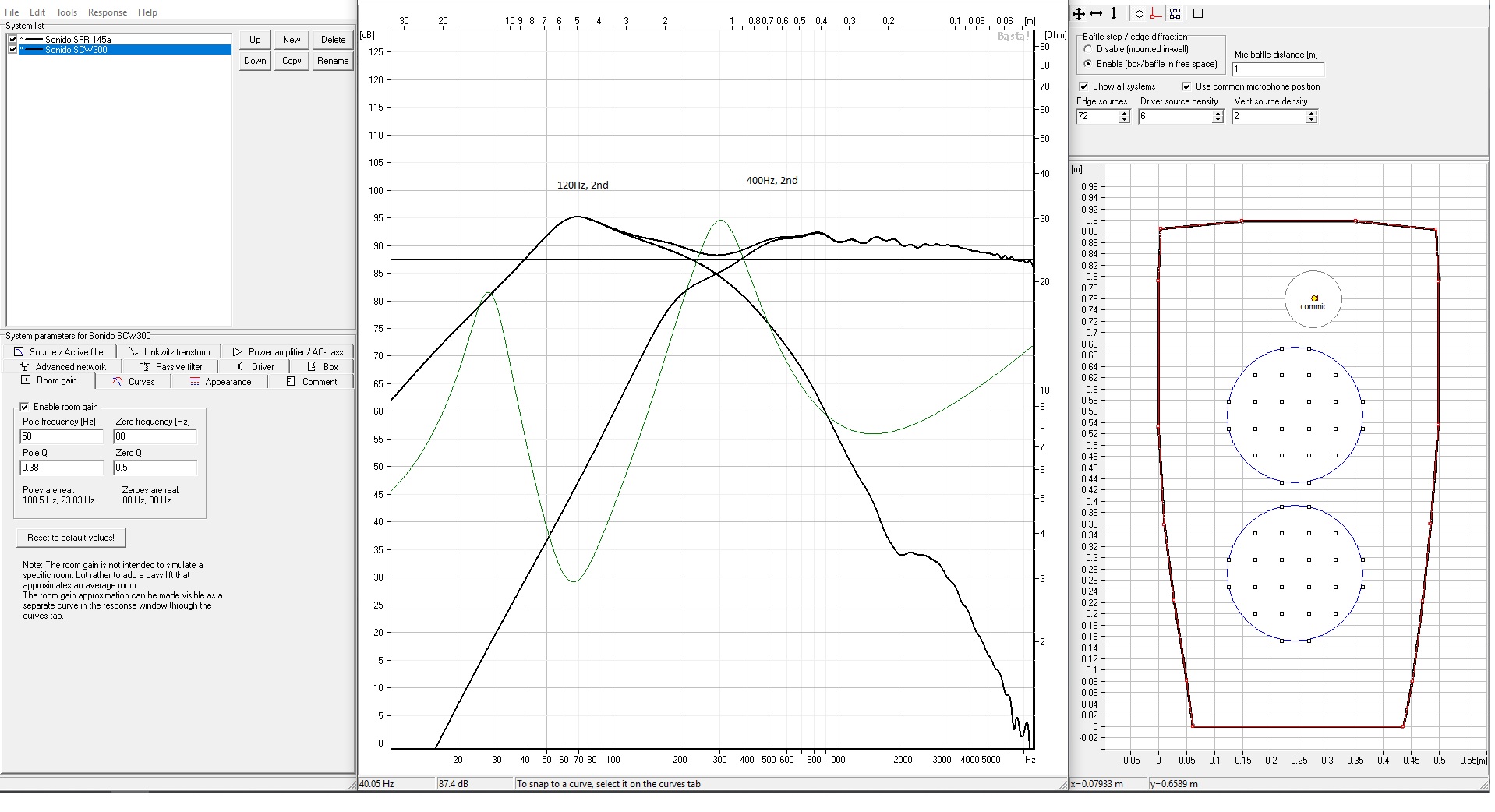
Task: Select Disable (mounted in-wall) radio button
Action: [x=1088, y=49]
